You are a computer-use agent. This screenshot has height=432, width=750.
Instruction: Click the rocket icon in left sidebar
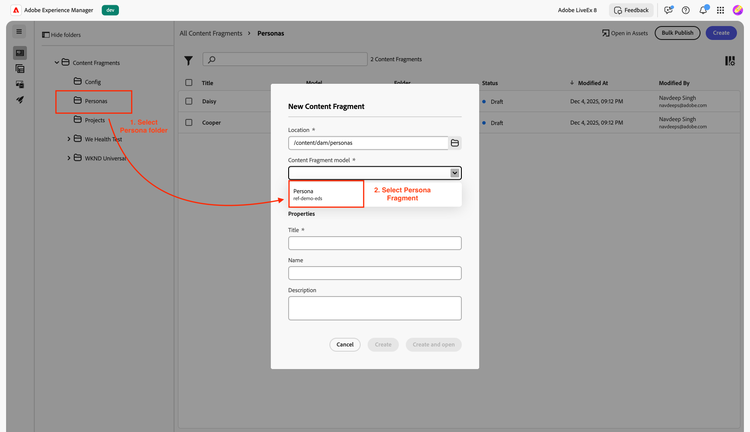tap(20, 100)
